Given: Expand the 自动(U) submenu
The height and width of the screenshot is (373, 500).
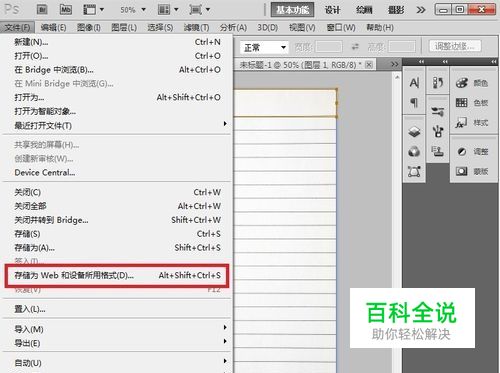Looking at the screenshot, I should (117, 363).
